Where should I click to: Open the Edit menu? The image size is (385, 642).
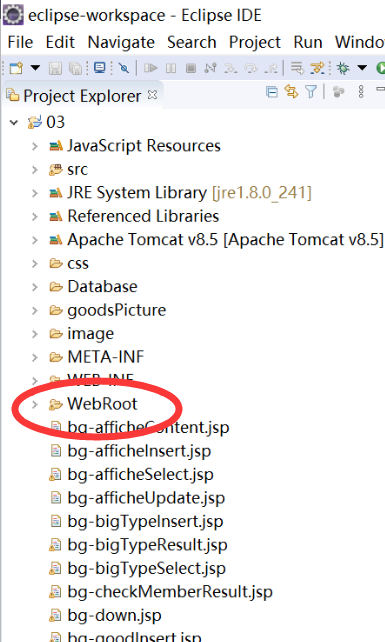[x=60, y=42]
